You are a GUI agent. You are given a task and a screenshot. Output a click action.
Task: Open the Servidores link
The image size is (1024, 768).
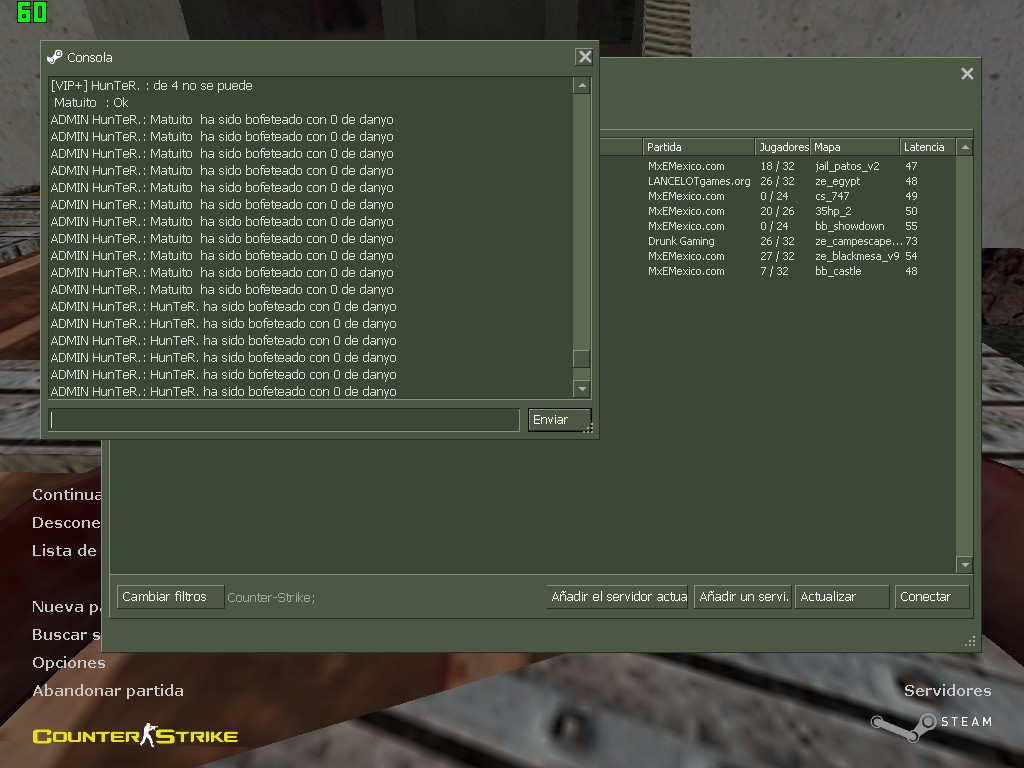[948, 691]
